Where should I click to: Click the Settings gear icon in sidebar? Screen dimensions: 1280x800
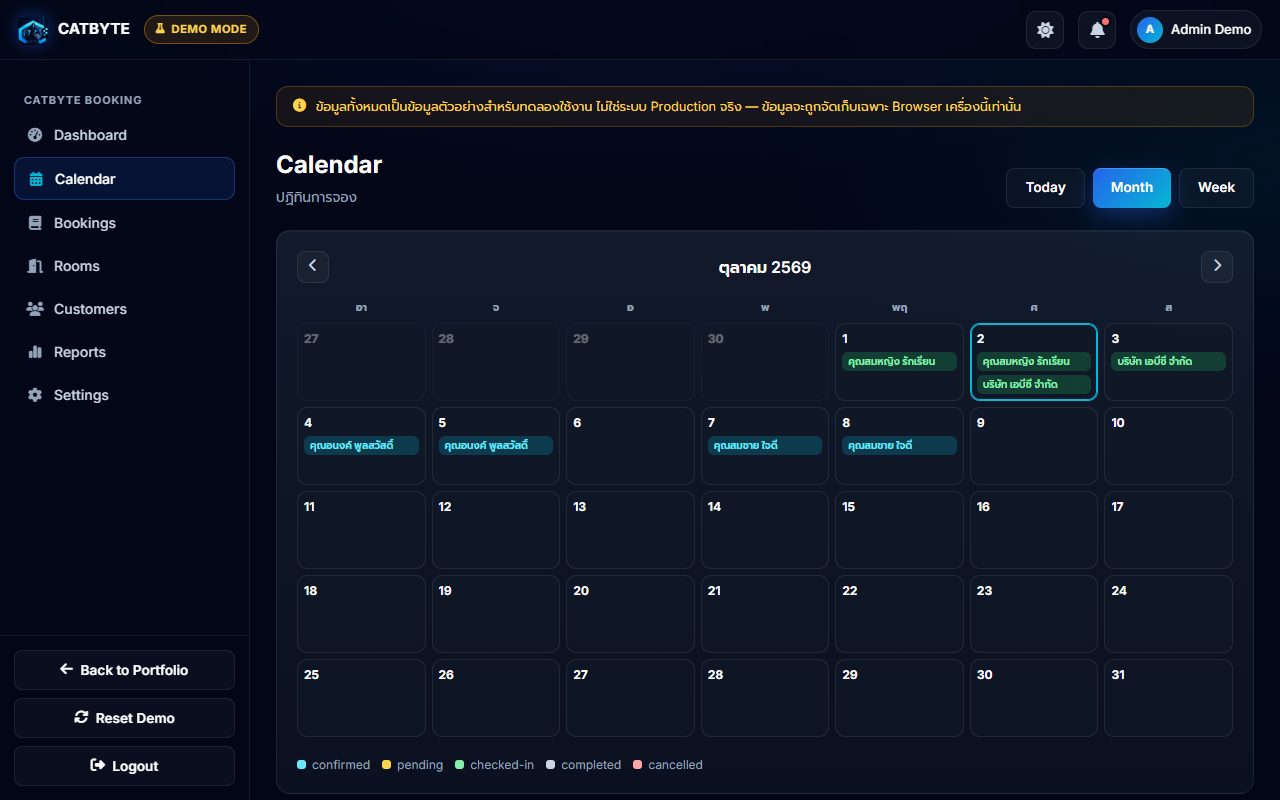pyautogui.click(x=35, y=395)
